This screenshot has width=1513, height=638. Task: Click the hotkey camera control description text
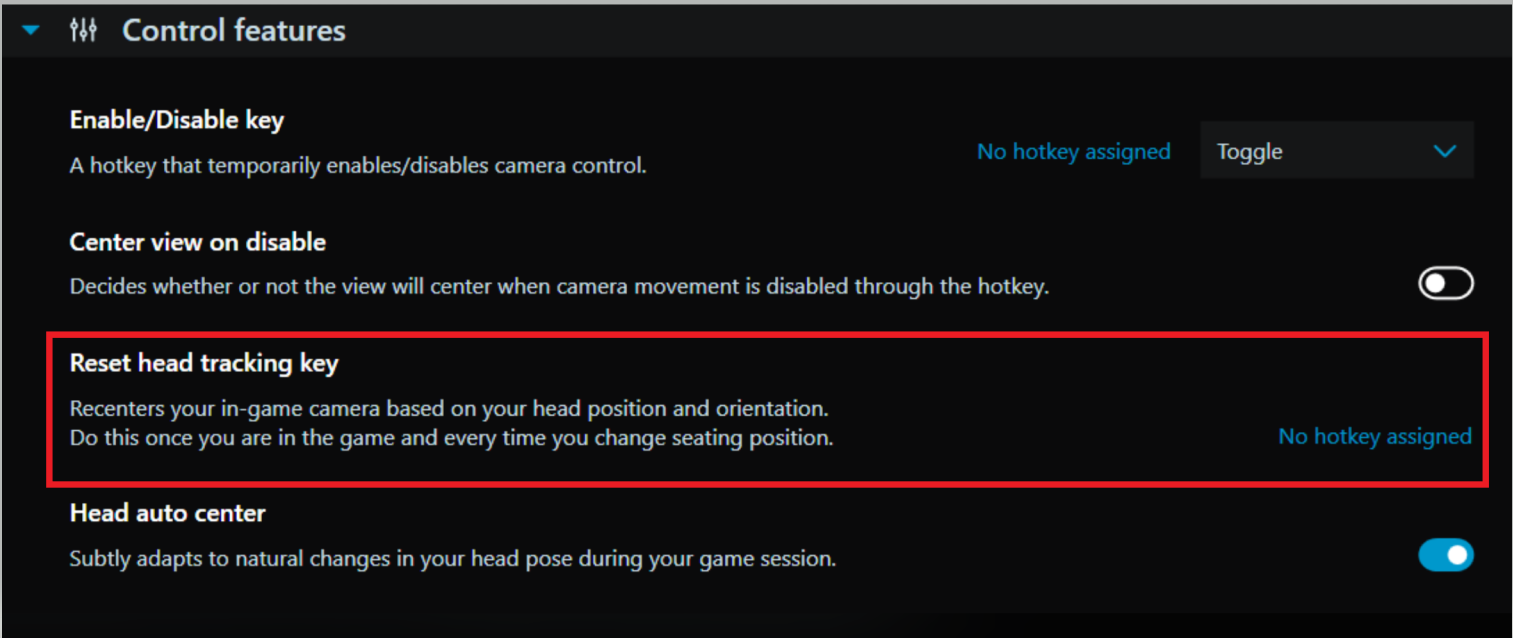tap(358, 166)
